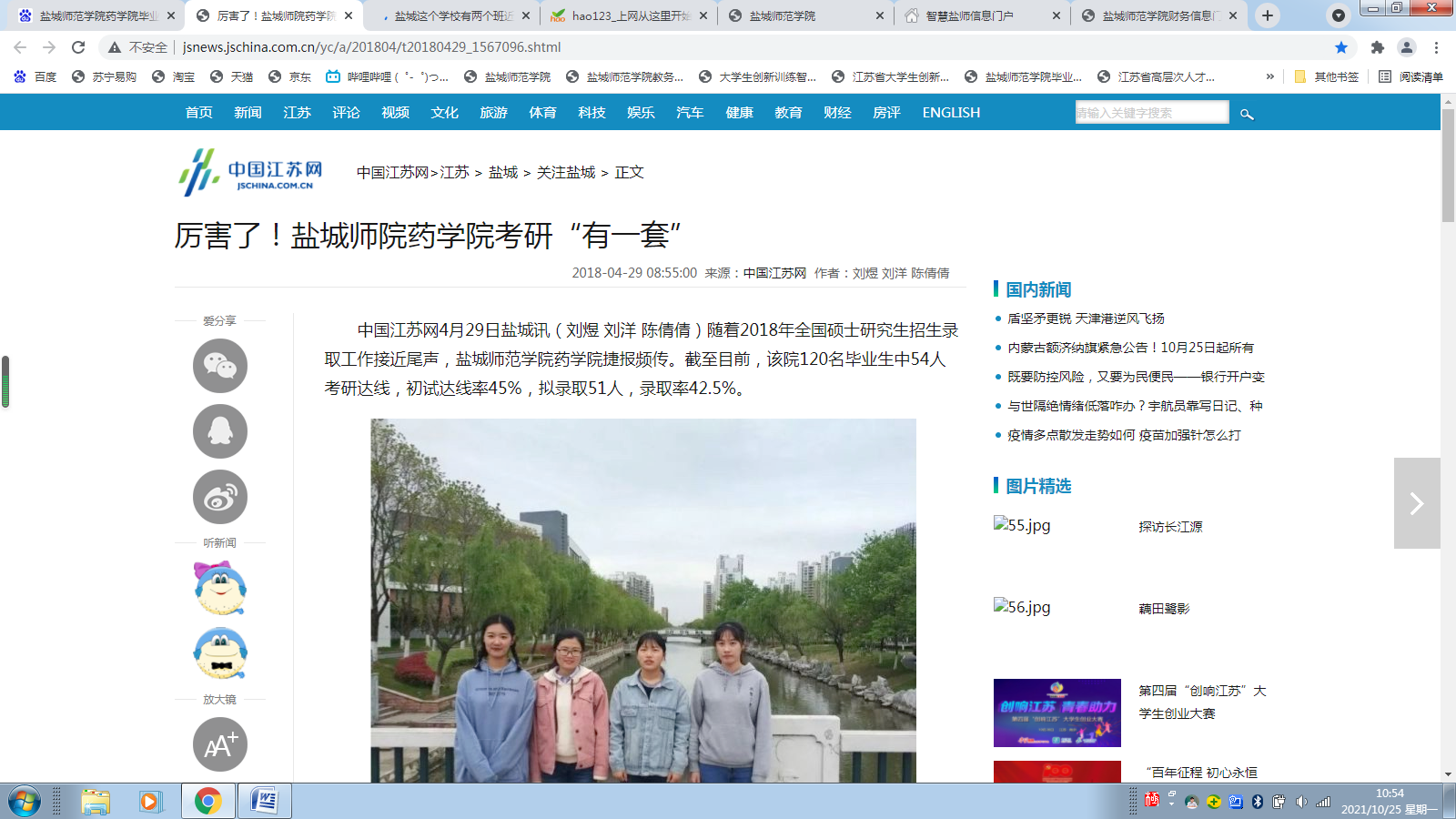Click the pink-bow cartoon listen-news icon
The image size is (1456, 819).
220,588
